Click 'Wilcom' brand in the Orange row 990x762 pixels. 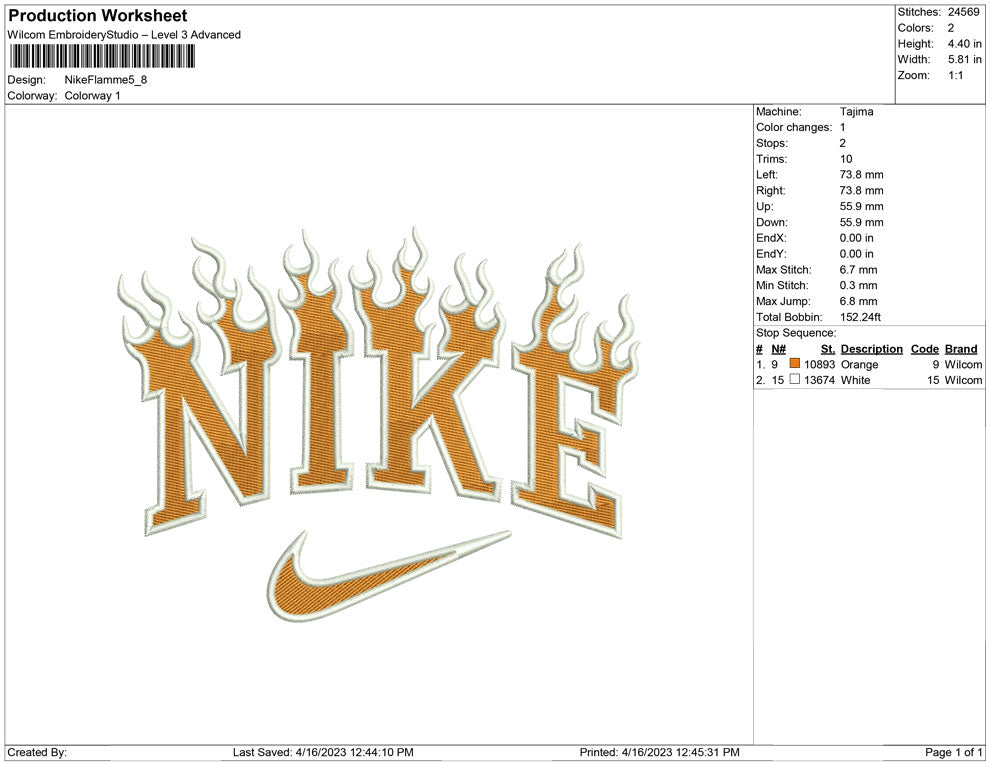click(x=963, y=365)
